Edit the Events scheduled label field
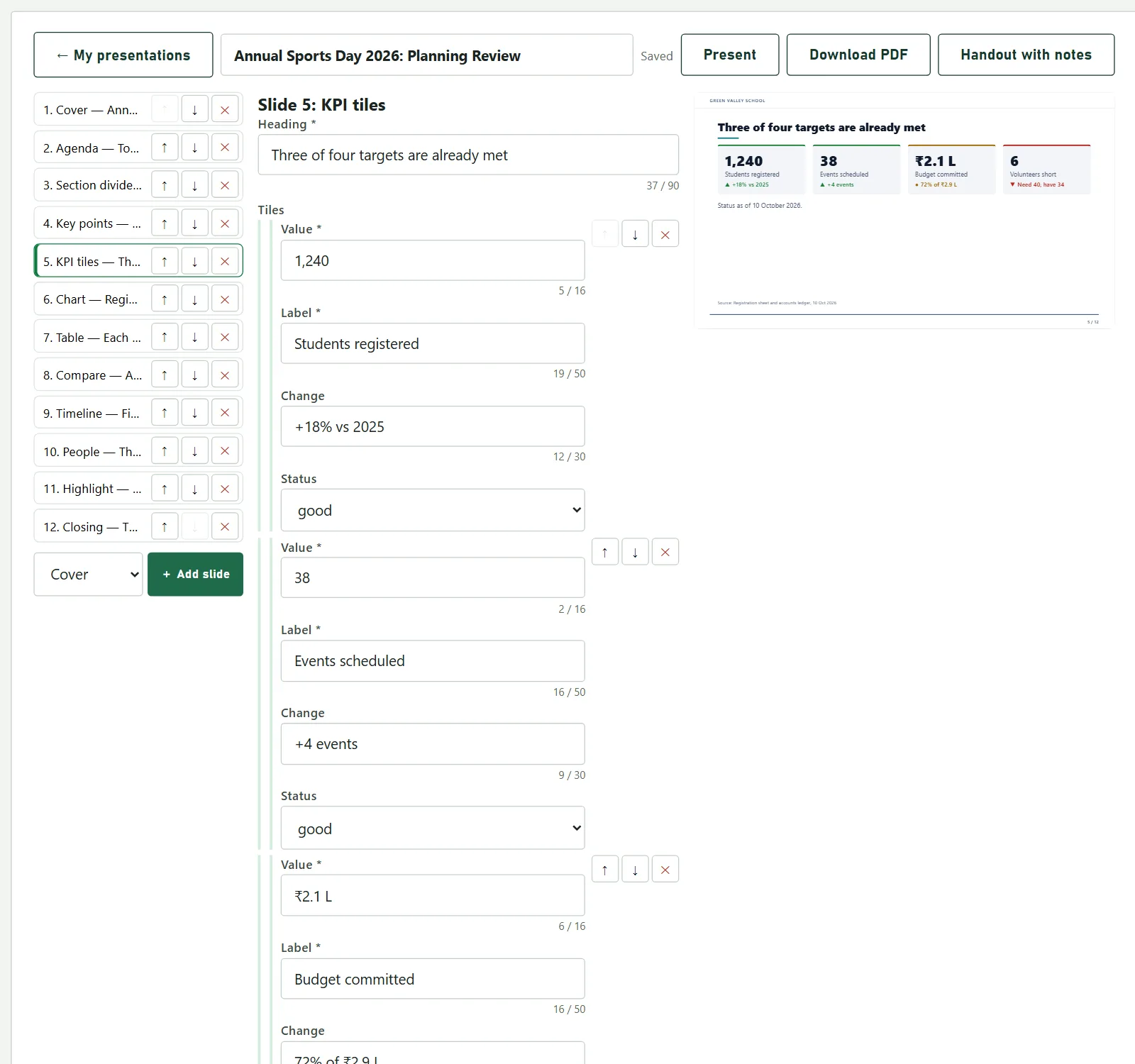The image size is (1135, 1064). (433, 660)
